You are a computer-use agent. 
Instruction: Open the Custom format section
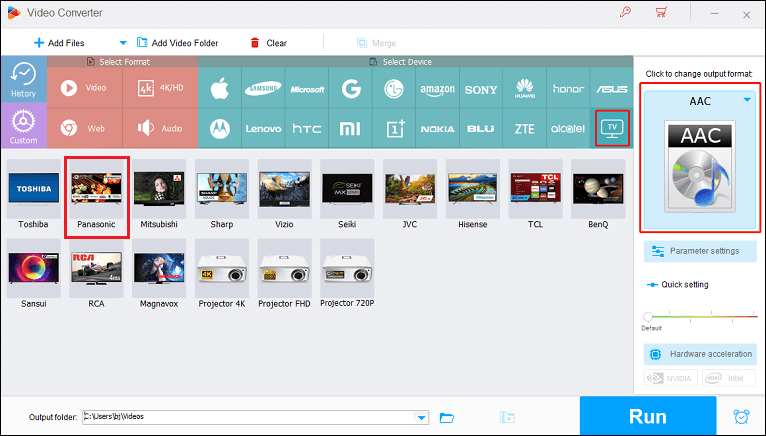(x=23, y=126)
